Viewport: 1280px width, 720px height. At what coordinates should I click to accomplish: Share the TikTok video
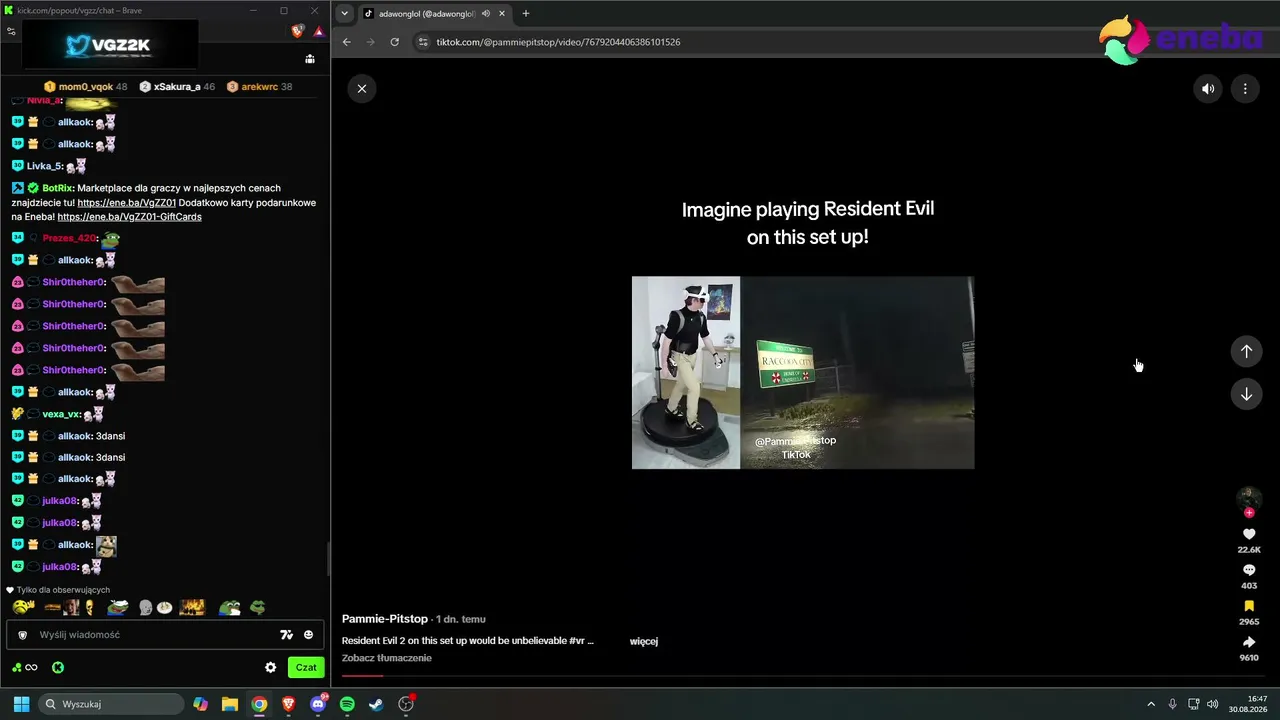(x=1249, y=643)
